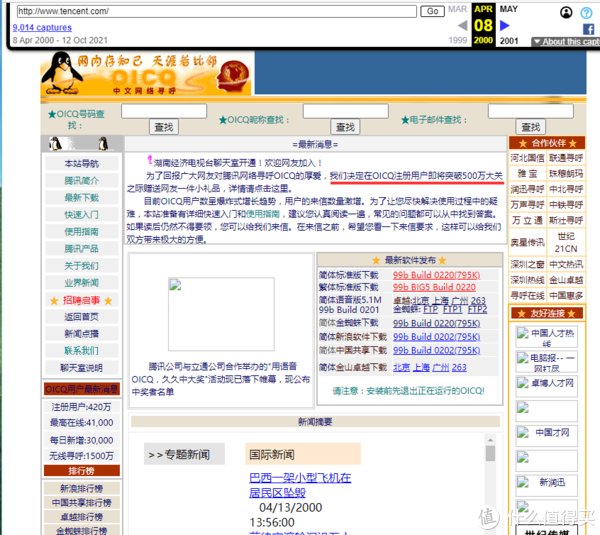Open 快速入门 in the left menu
The image size is (600, 535).
point(82,215)
